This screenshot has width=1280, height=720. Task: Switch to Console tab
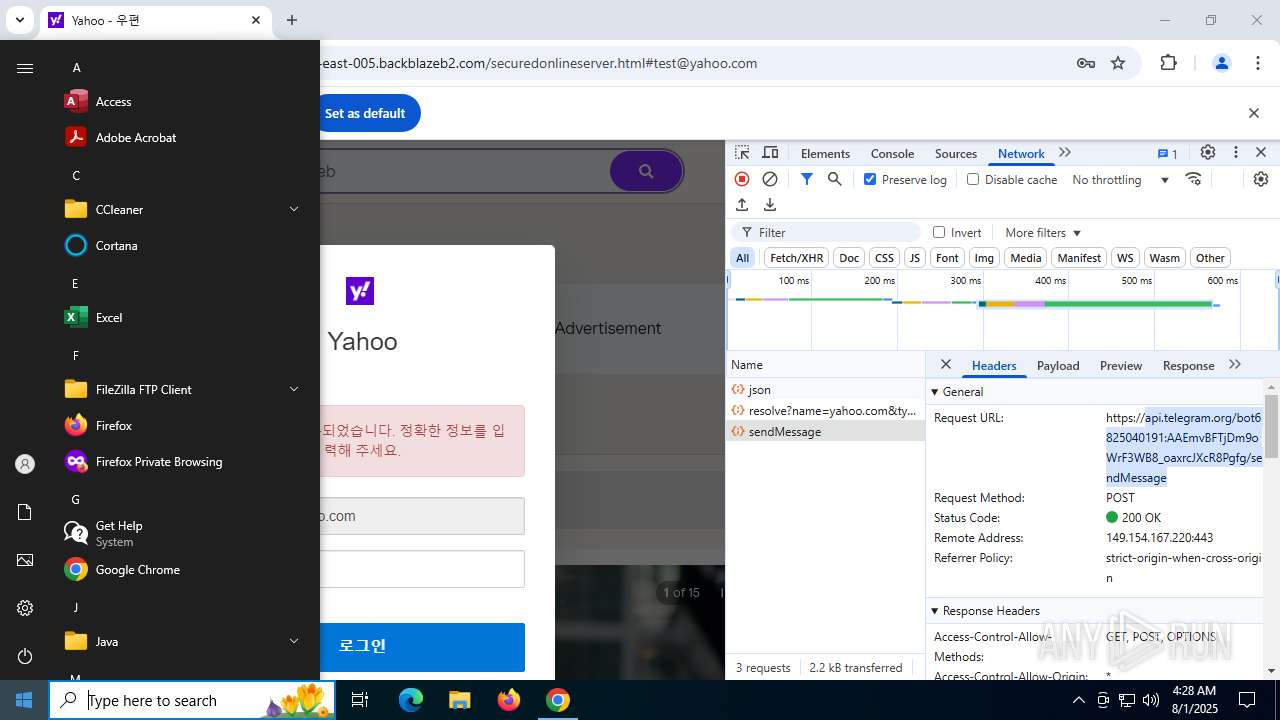(892, 154)
